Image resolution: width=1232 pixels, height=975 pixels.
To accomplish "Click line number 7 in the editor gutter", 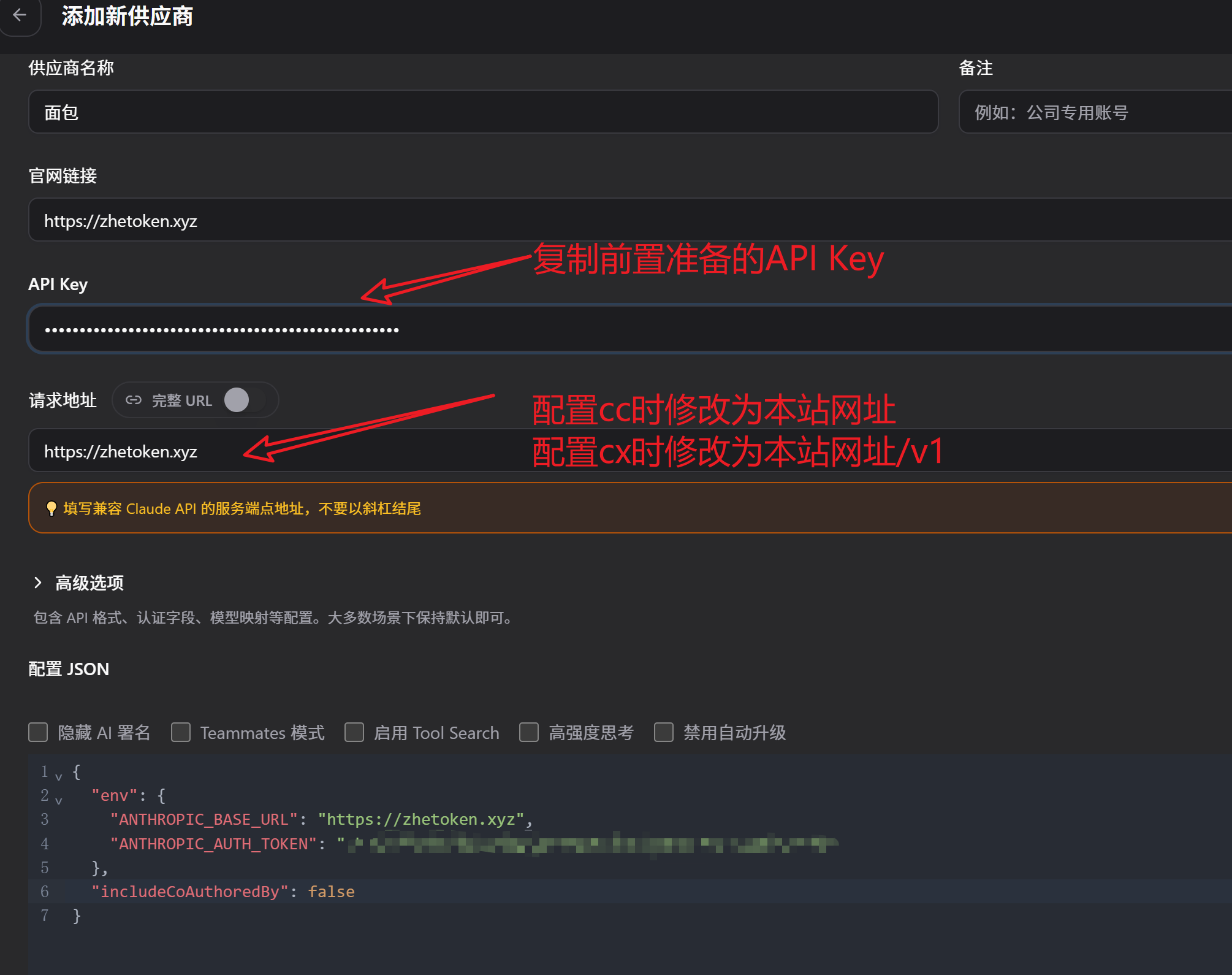I will (x=44, y=916).
